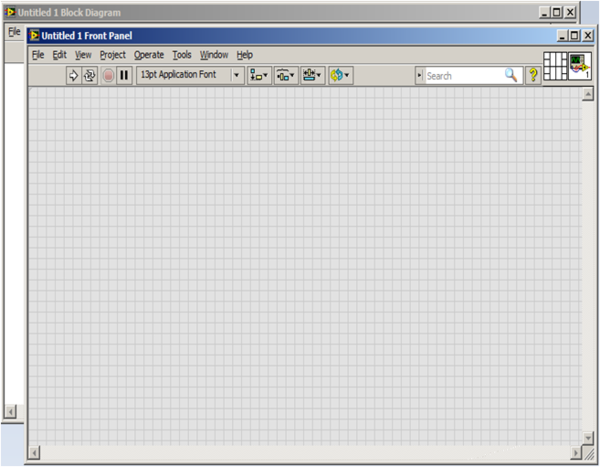Open the Help menu

click(x=245, y=55)
